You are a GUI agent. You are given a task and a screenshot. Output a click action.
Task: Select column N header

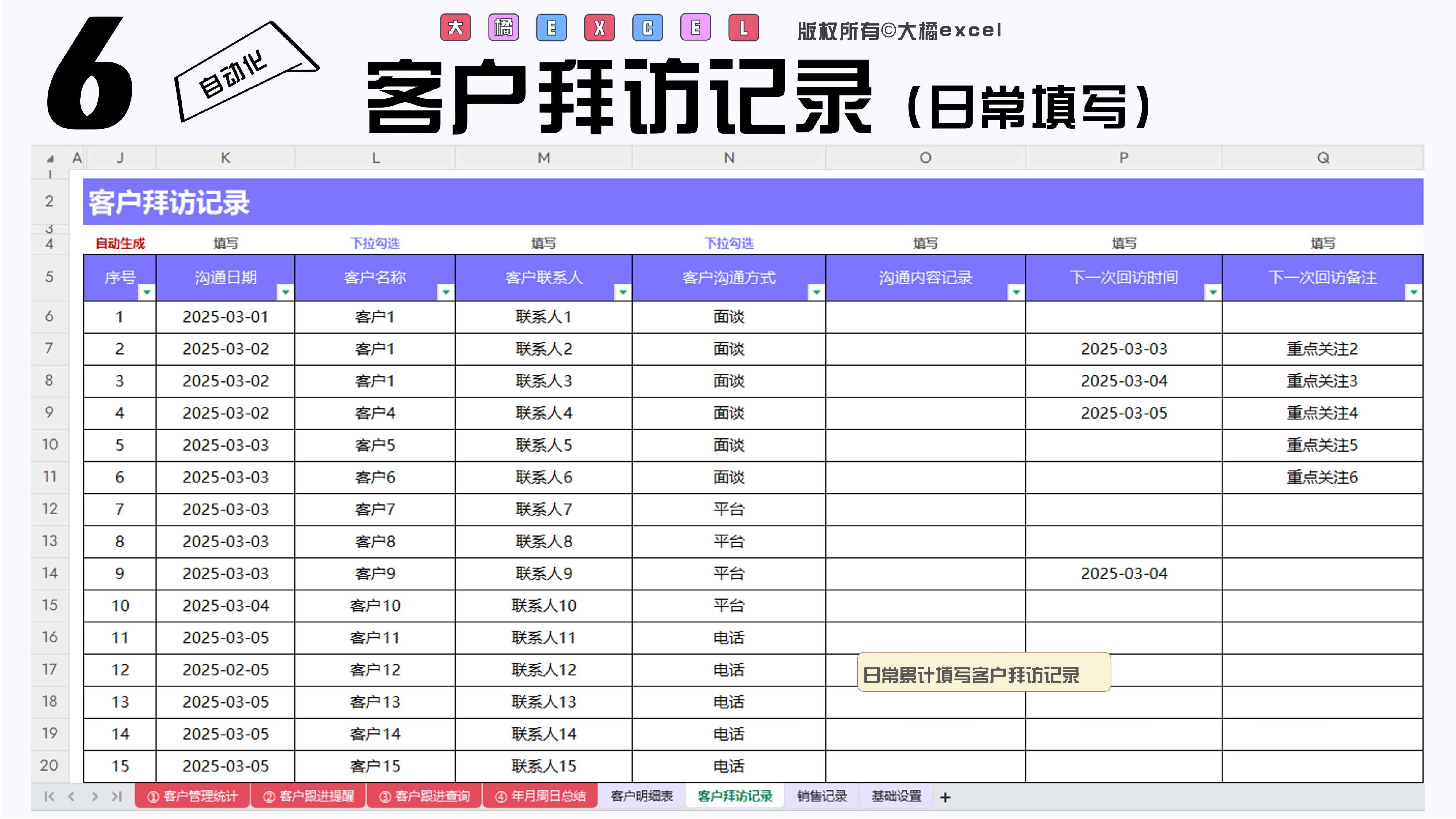[x=729, y=158]
